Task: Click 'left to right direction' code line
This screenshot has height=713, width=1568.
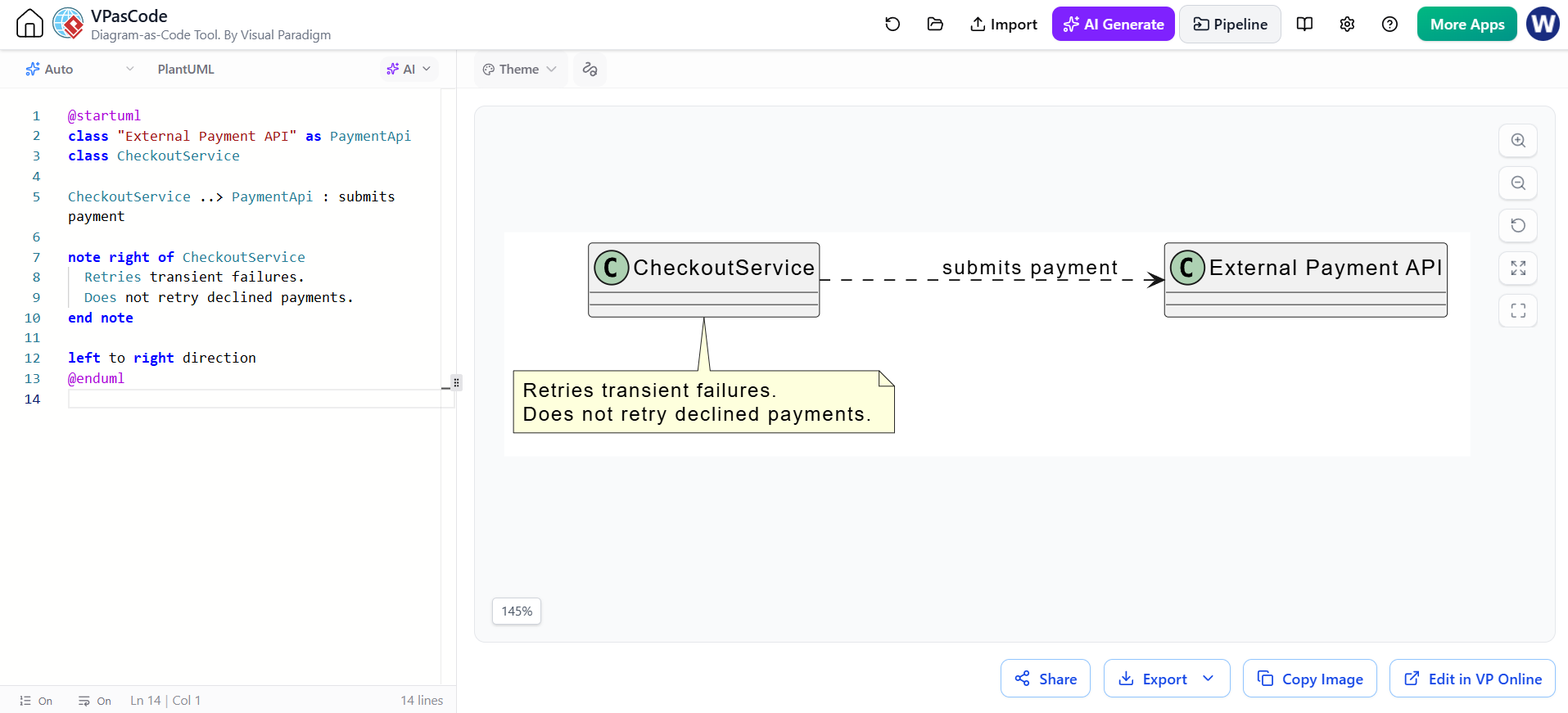Action: click(162, 358)
